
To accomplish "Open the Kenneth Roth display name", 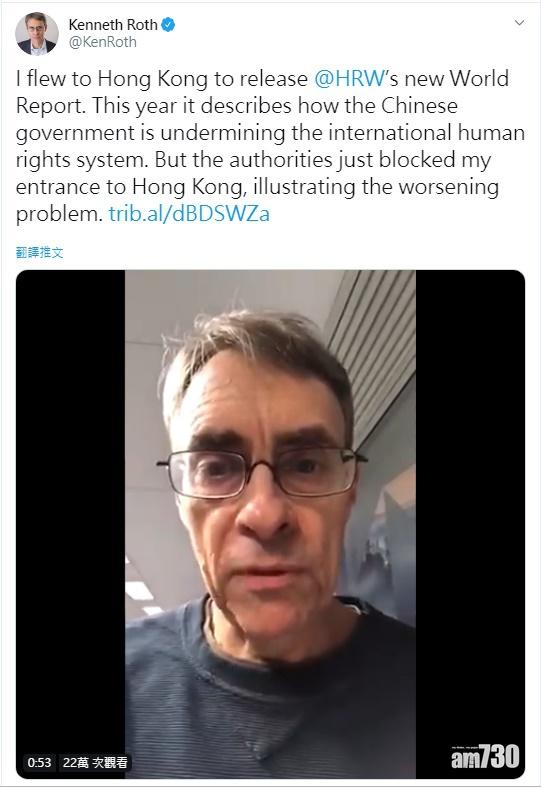I will click(x=113, y=25).
